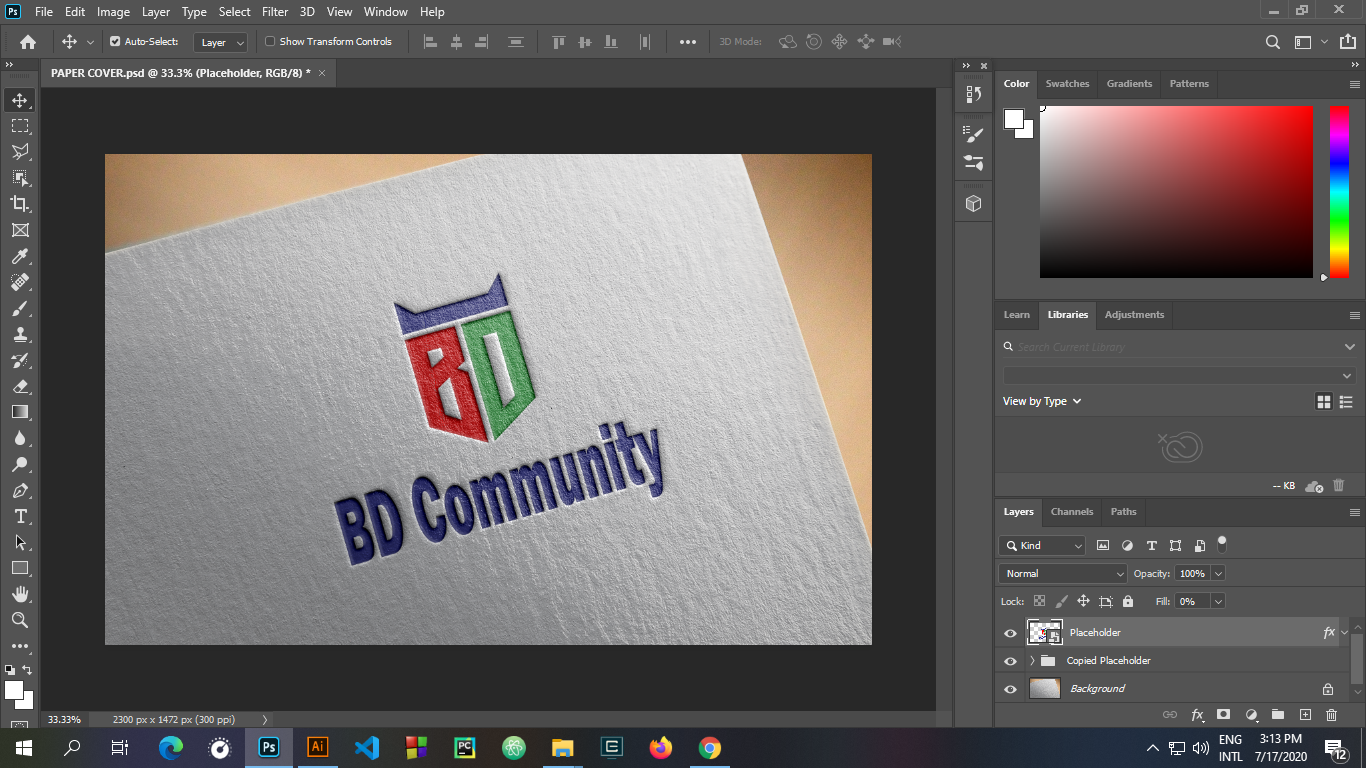Collapse the Placeholder layer effects arrow
Image resolution: width=1366 pixels, height=768 pixels.
coord(1345,633)
